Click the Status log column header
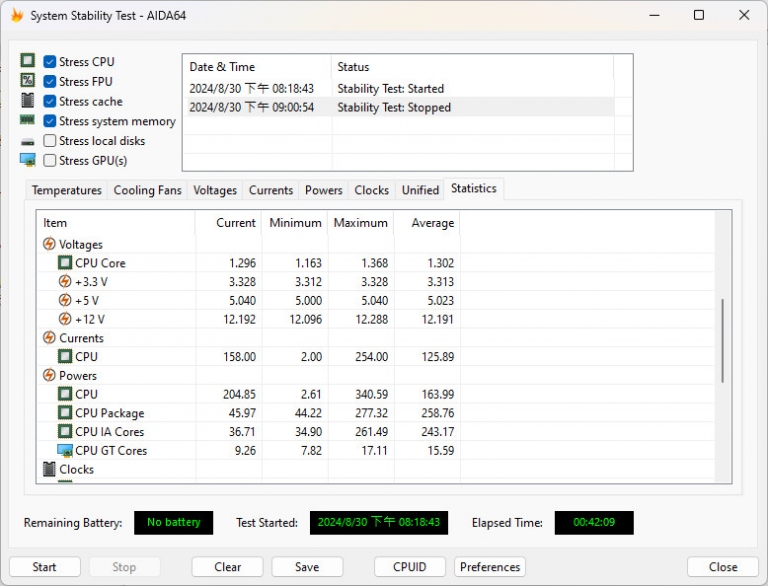Screen dimensions: 768x586 pos(473,67)
